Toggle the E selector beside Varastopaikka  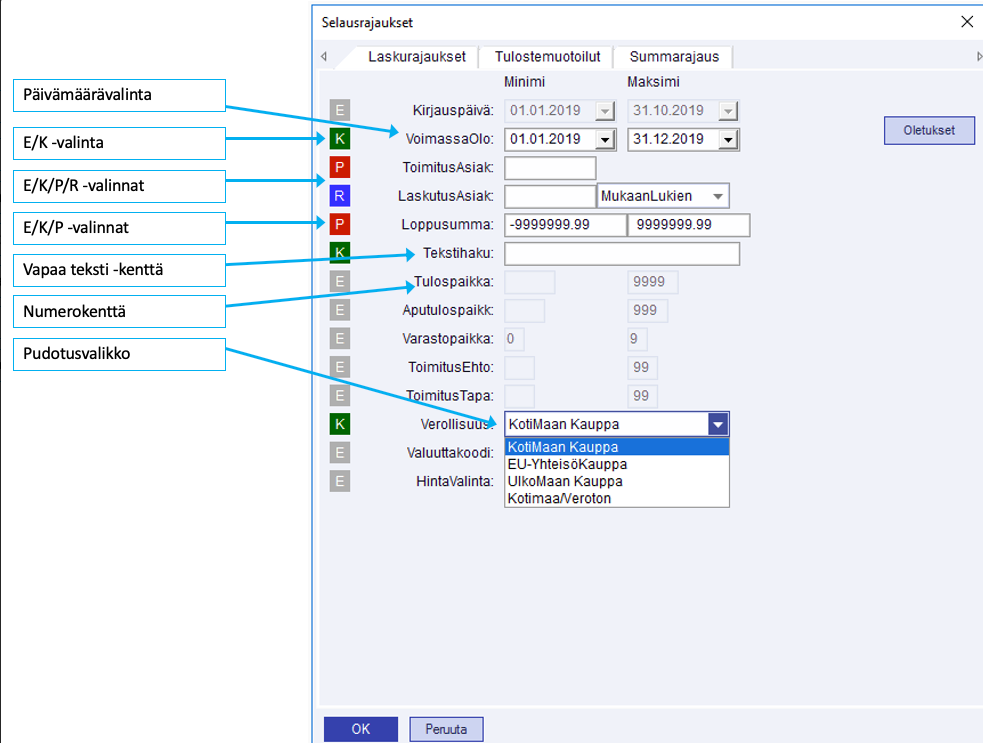pyautogui.click(x=340, y=339)
